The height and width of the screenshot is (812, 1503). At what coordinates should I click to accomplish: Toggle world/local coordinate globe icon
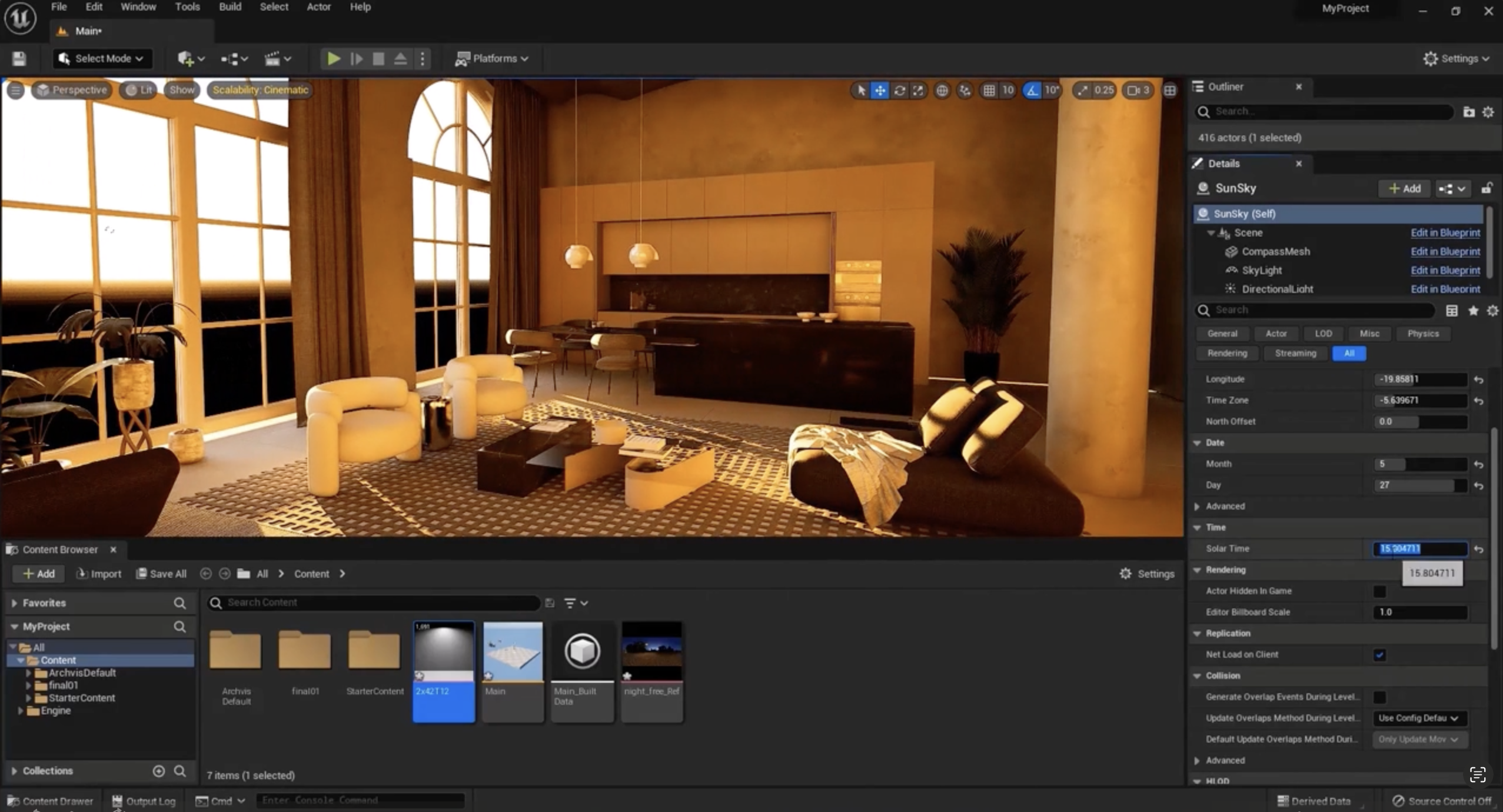point(942,90)
